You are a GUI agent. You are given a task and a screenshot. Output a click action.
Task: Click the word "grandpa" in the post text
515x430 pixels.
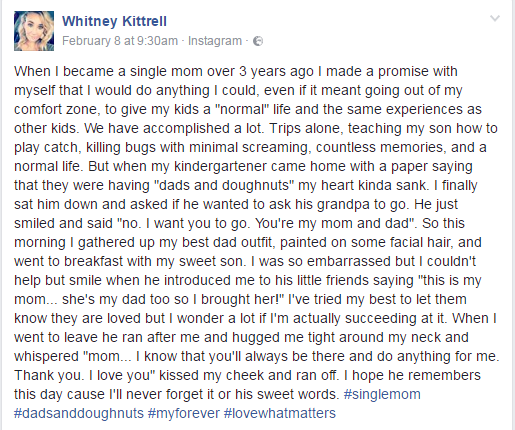click(x=343, y=204)
